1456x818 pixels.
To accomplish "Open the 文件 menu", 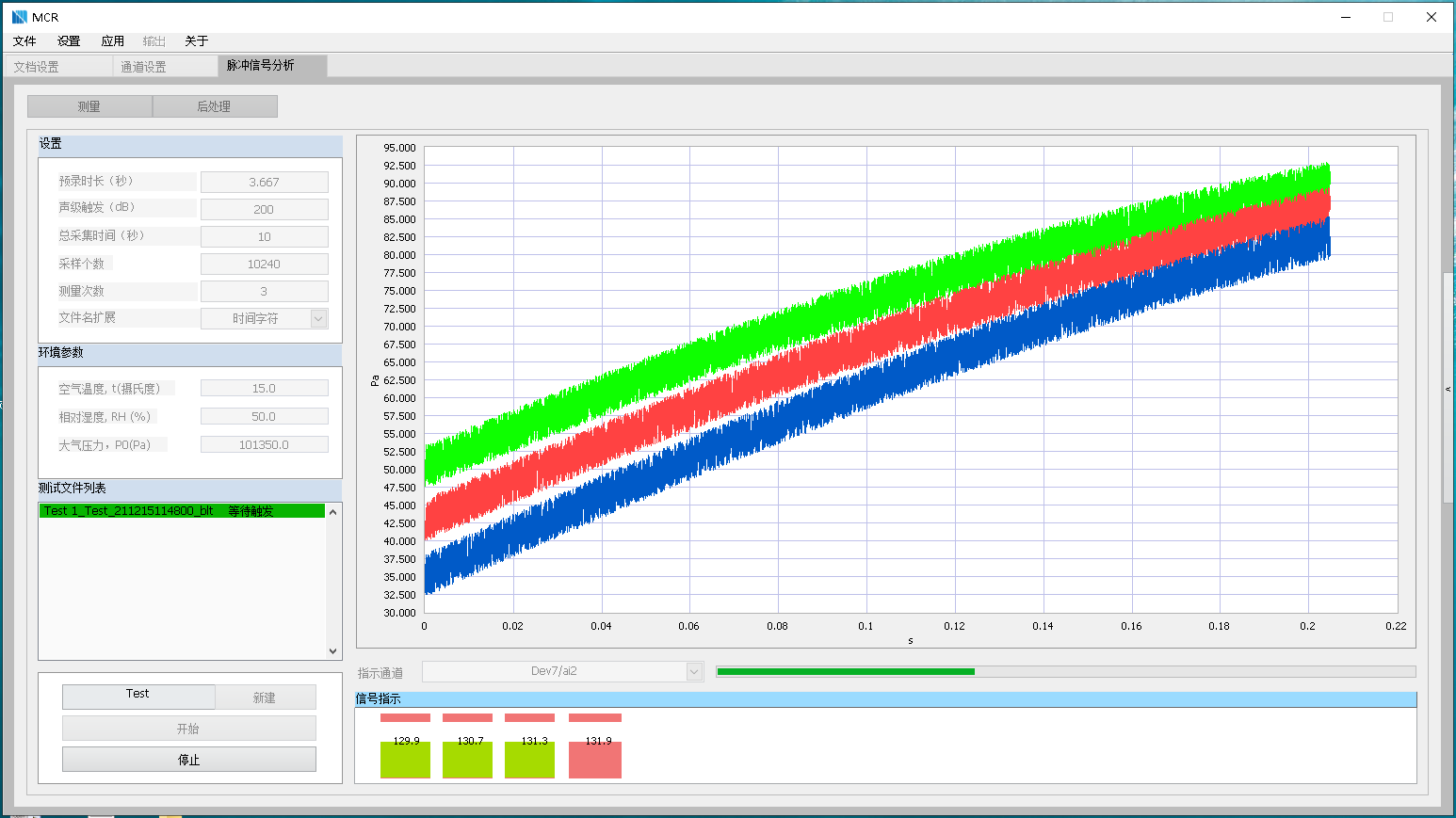I will pos(24,41).
